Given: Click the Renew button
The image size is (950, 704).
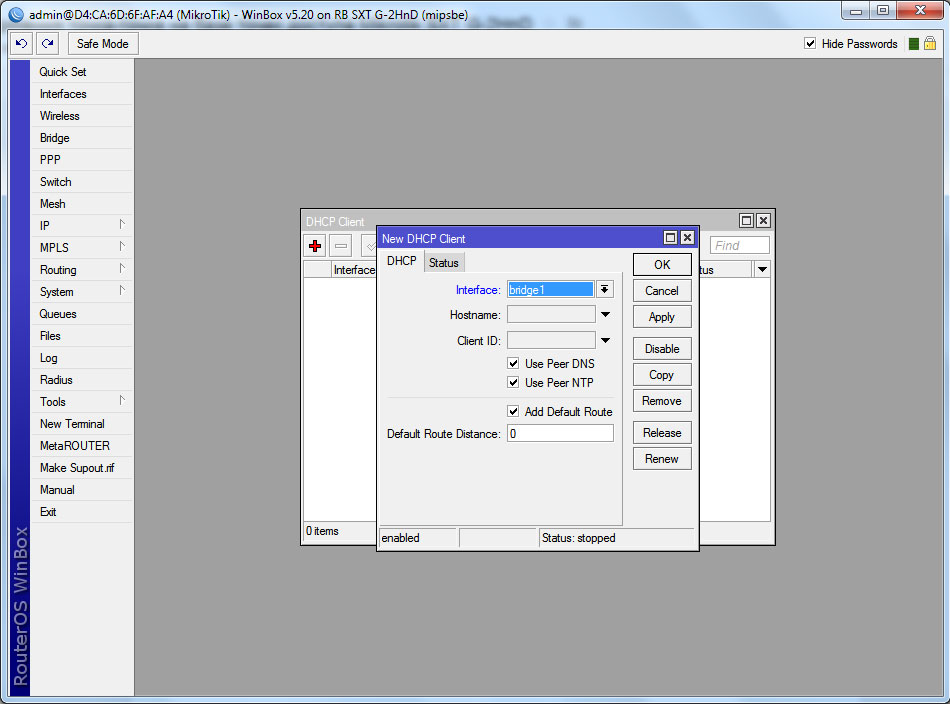Looking at the screenshot, I should tap(662, 459).
